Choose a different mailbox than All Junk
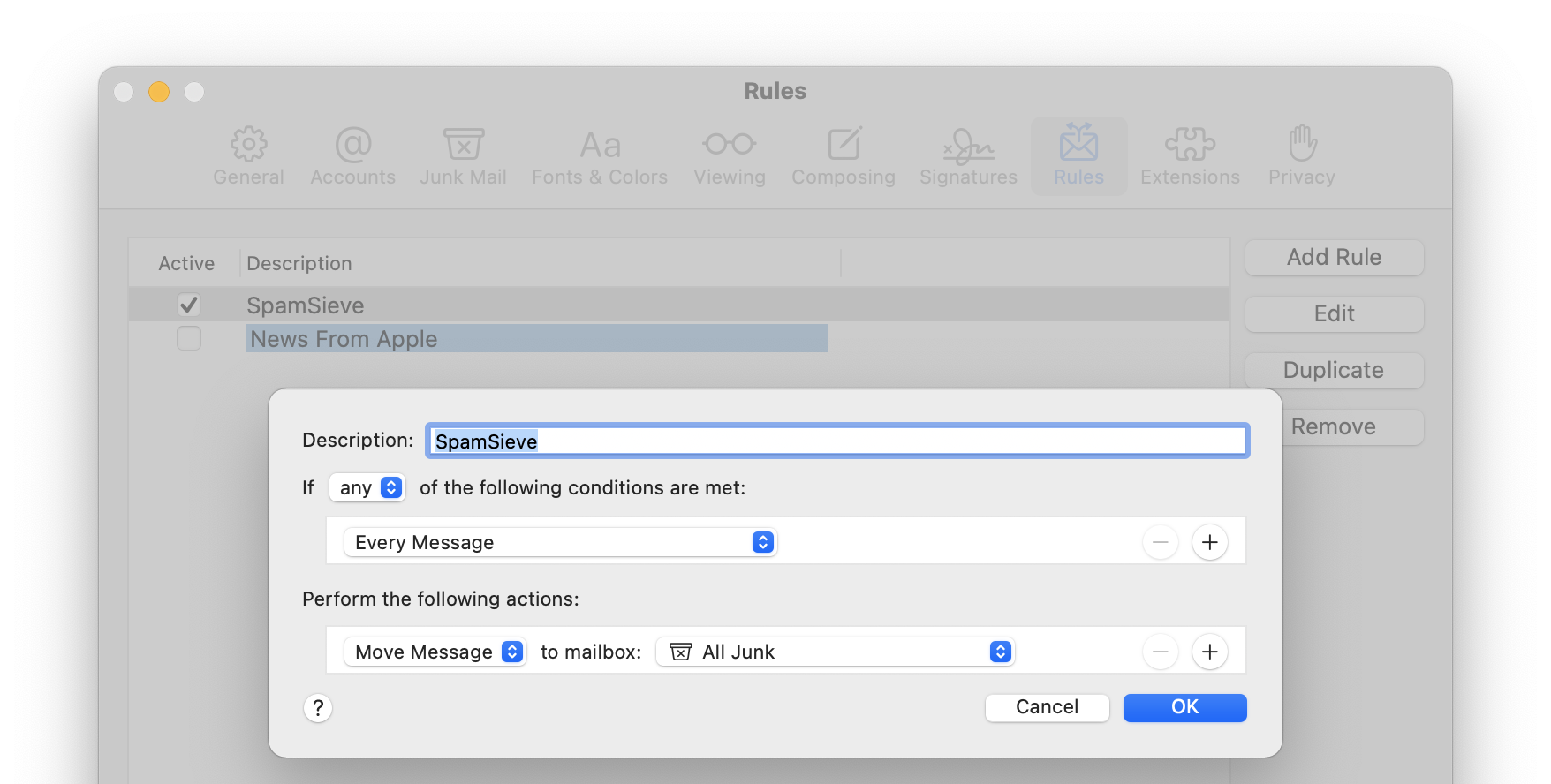 pos(835,652)
